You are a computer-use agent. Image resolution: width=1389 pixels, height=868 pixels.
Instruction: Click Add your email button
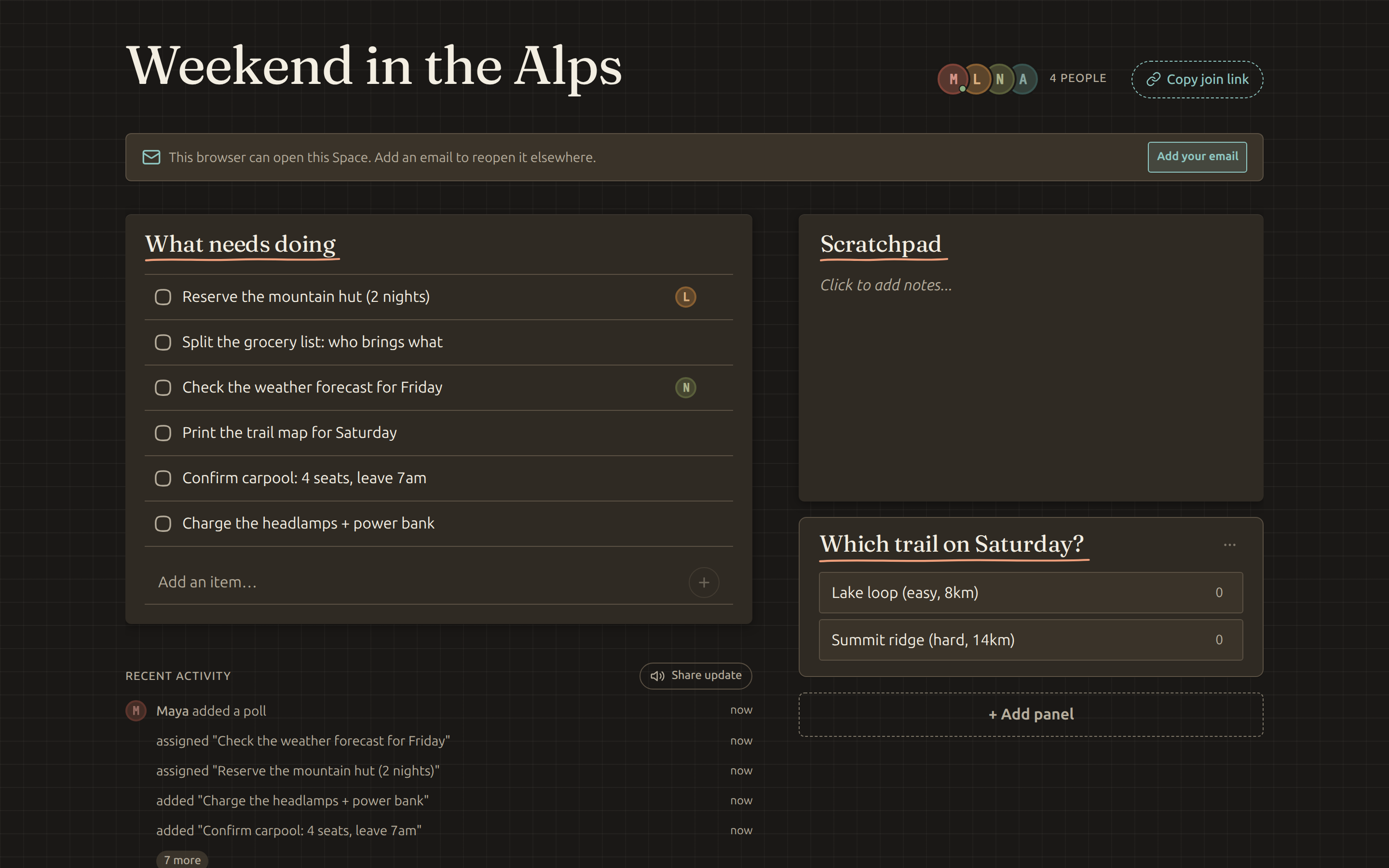coord(1198,157)
